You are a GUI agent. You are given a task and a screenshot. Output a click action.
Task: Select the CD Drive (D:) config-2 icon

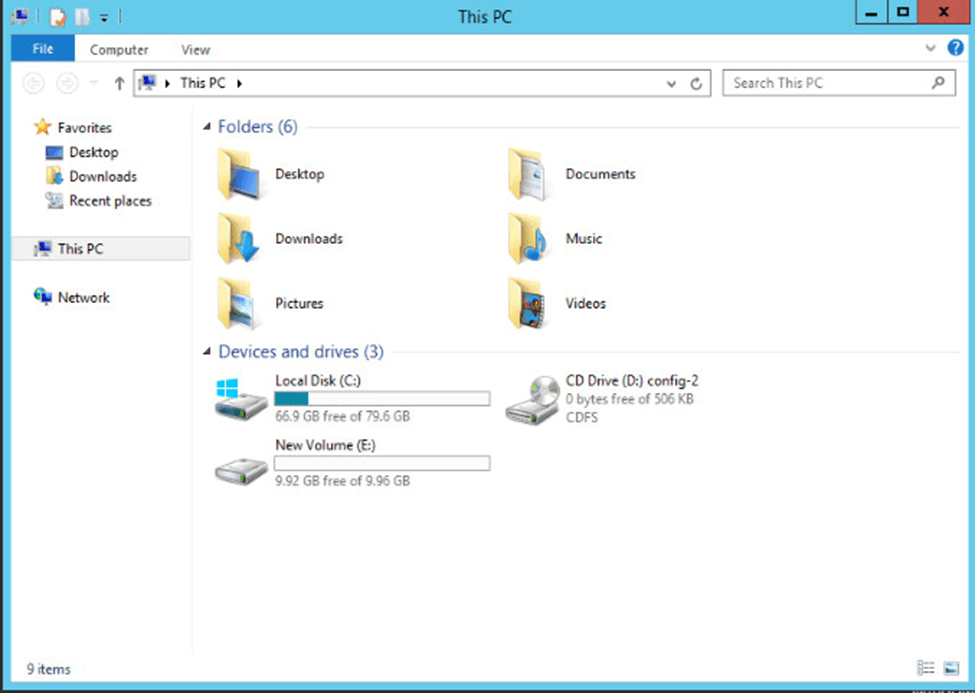pos(532,401)
